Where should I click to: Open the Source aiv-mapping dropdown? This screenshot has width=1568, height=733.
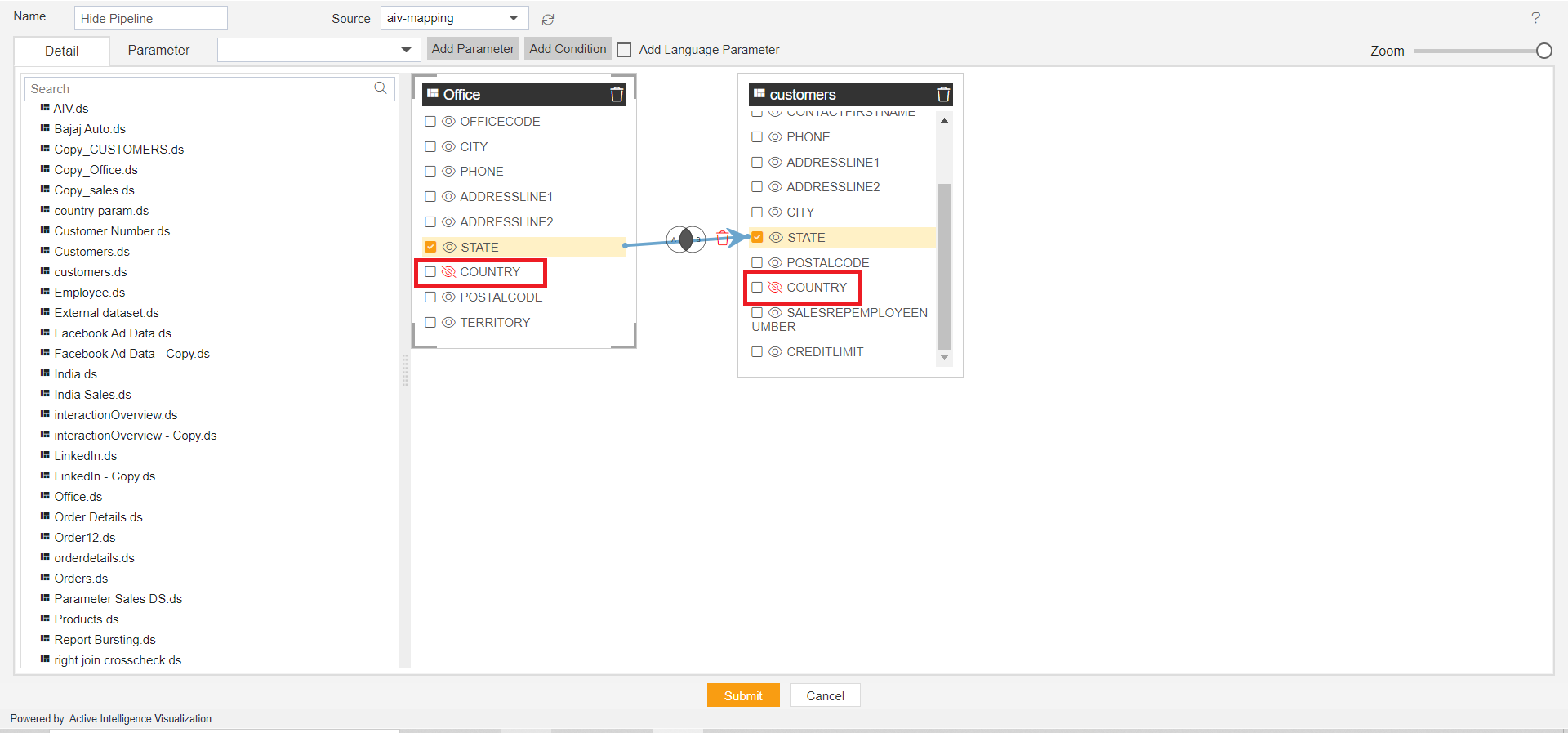[x=454, y=18]
